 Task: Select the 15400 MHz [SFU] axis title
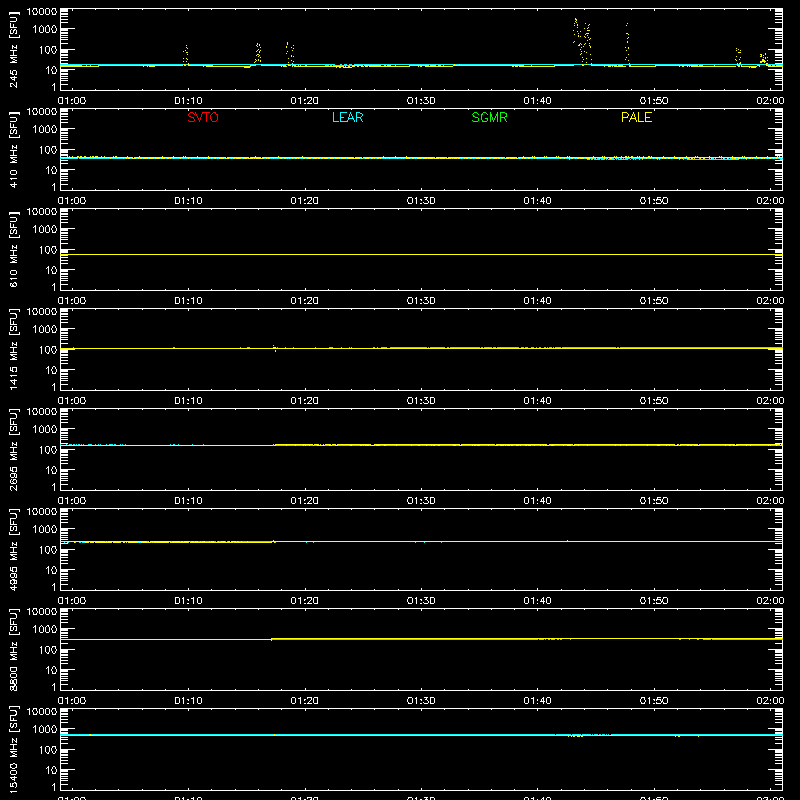click(x=13, y=750)
